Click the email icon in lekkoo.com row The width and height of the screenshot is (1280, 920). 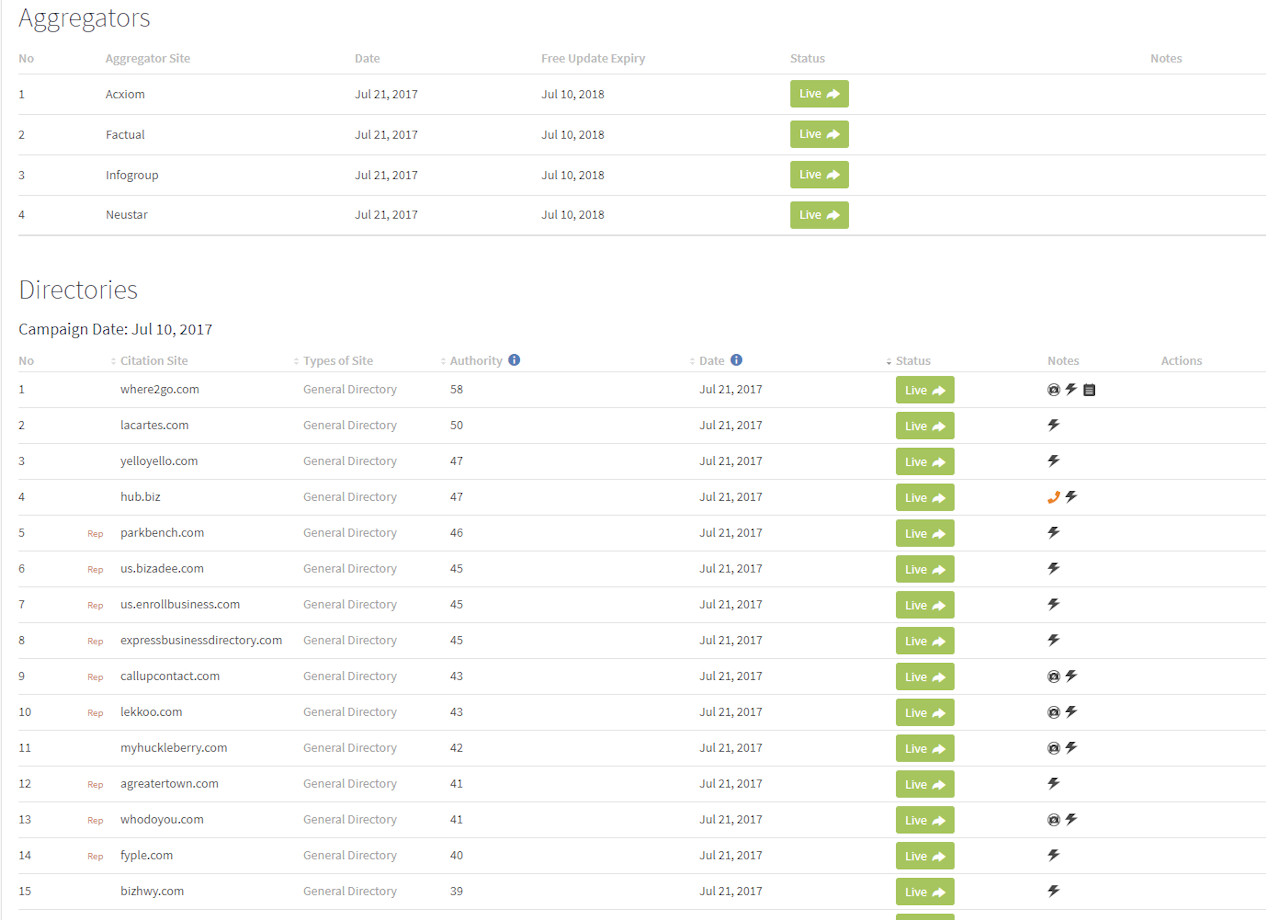(1053, 712)
